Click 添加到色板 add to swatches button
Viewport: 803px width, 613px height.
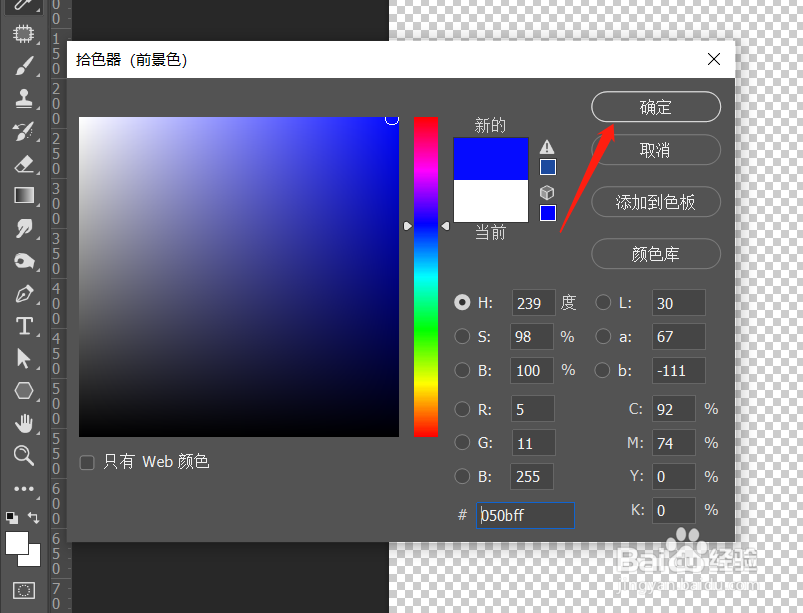point(656,202)
